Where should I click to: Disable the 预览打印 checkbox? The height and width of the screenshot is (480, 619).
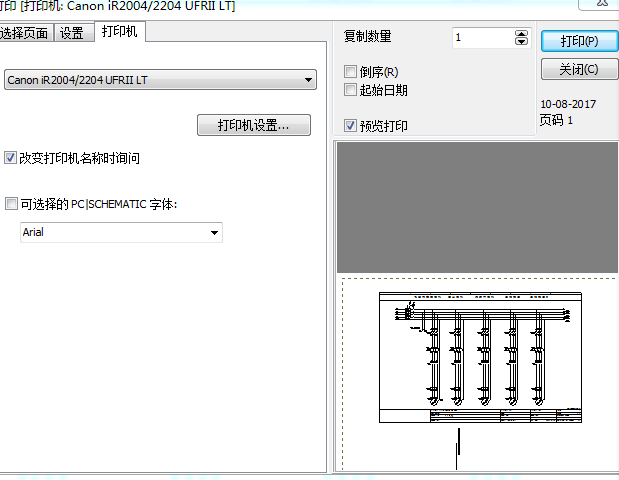point(350,126)
